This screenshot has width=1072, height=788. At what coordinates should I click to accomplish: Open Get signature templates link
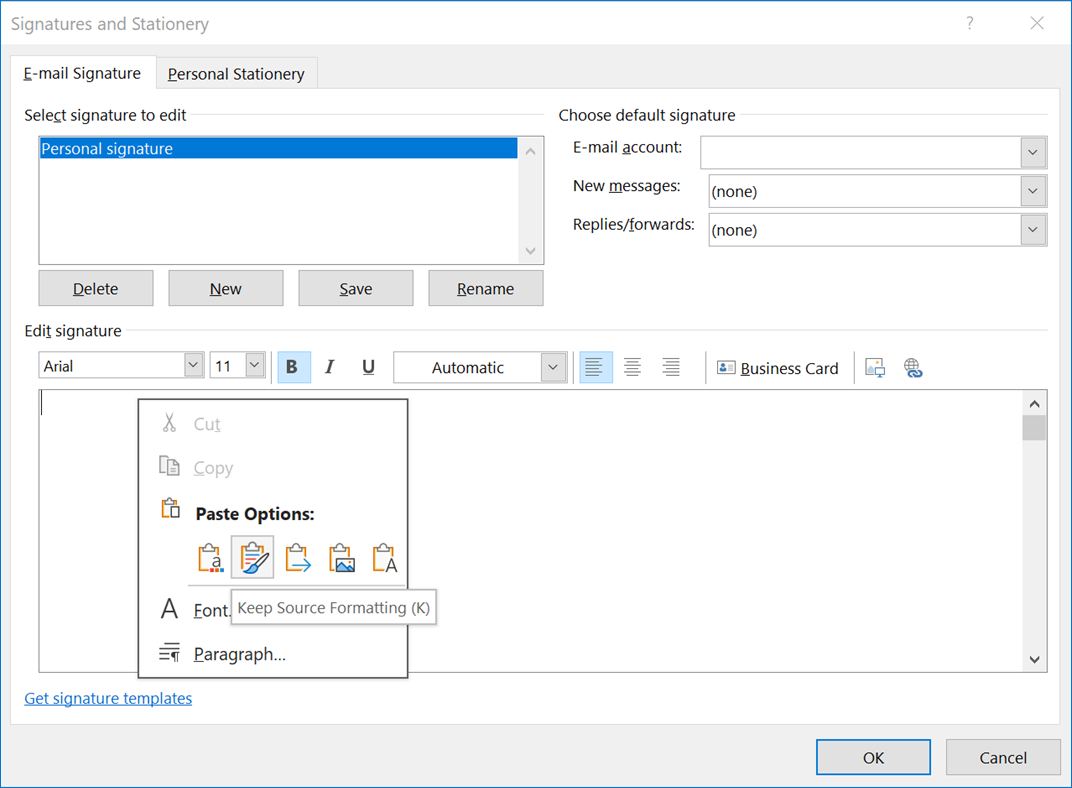pyautogui.click(x=108, y=698)
